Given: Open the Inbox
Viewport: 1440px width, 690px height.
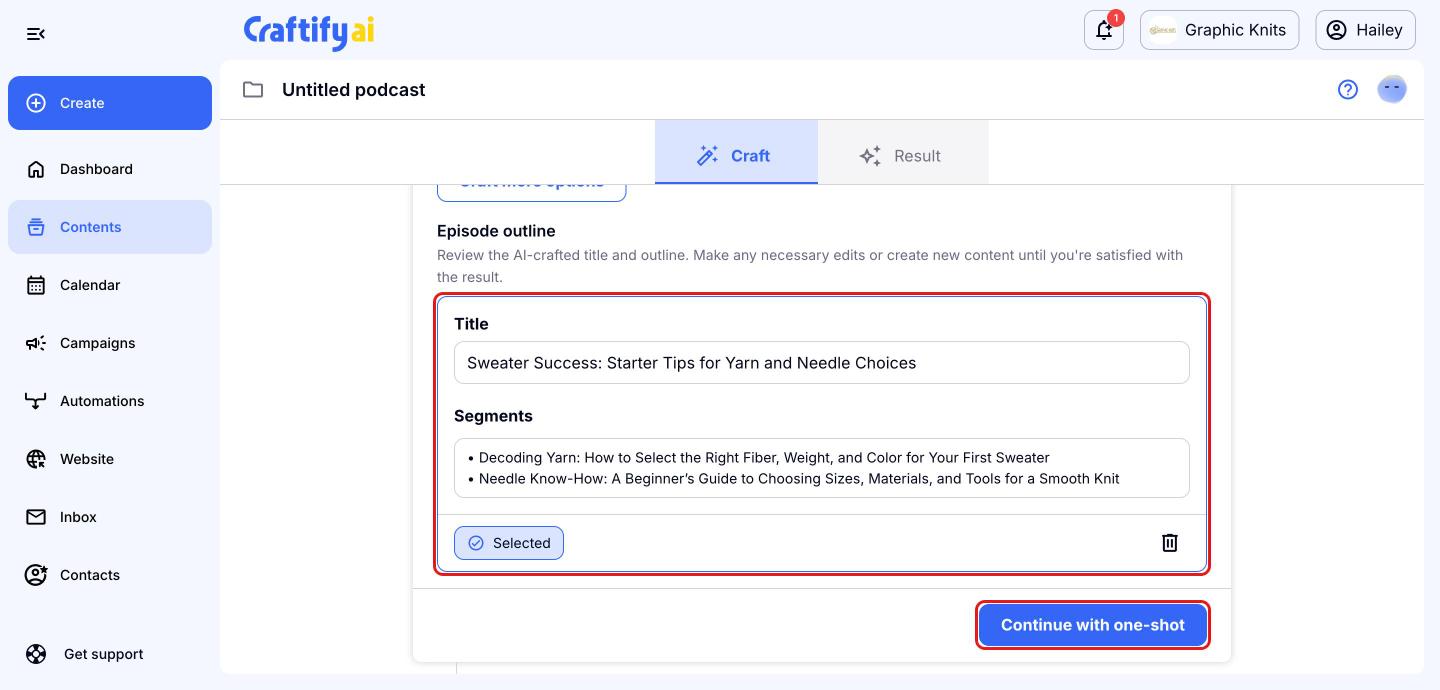Looking at the screenshot, I should (x=110, y=517).
